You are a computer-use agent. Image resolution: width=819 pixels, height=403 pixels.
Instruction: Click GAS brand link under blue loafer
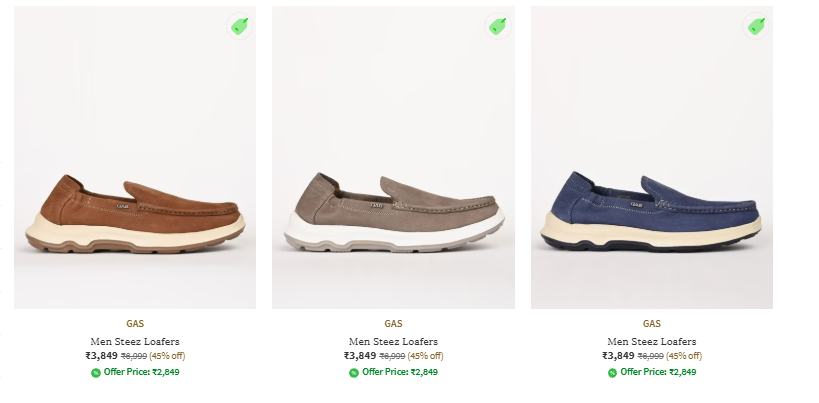pyautogui.click(x=652, y=324)
